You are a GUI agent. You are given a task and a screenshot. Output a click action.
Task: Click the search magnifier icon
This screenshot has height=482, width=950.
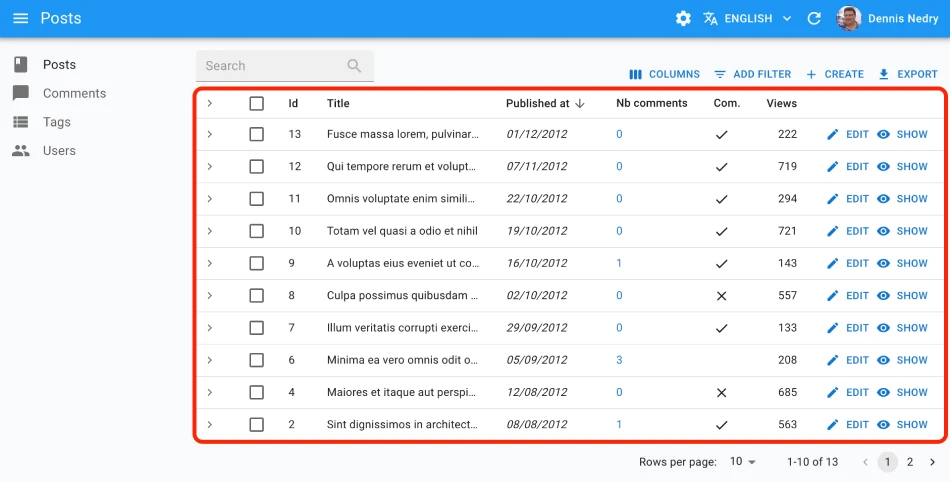click(354, 66)
